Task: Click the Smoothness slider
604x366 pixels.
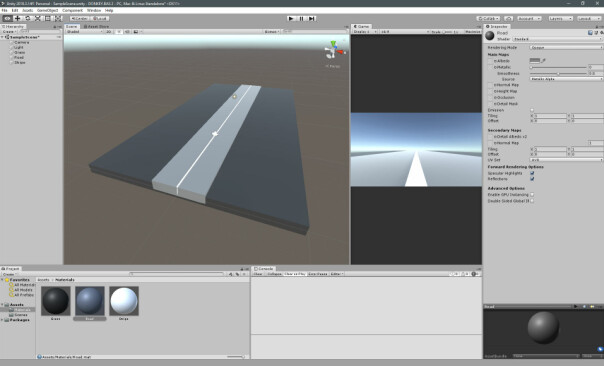Action: click(558, 74)
